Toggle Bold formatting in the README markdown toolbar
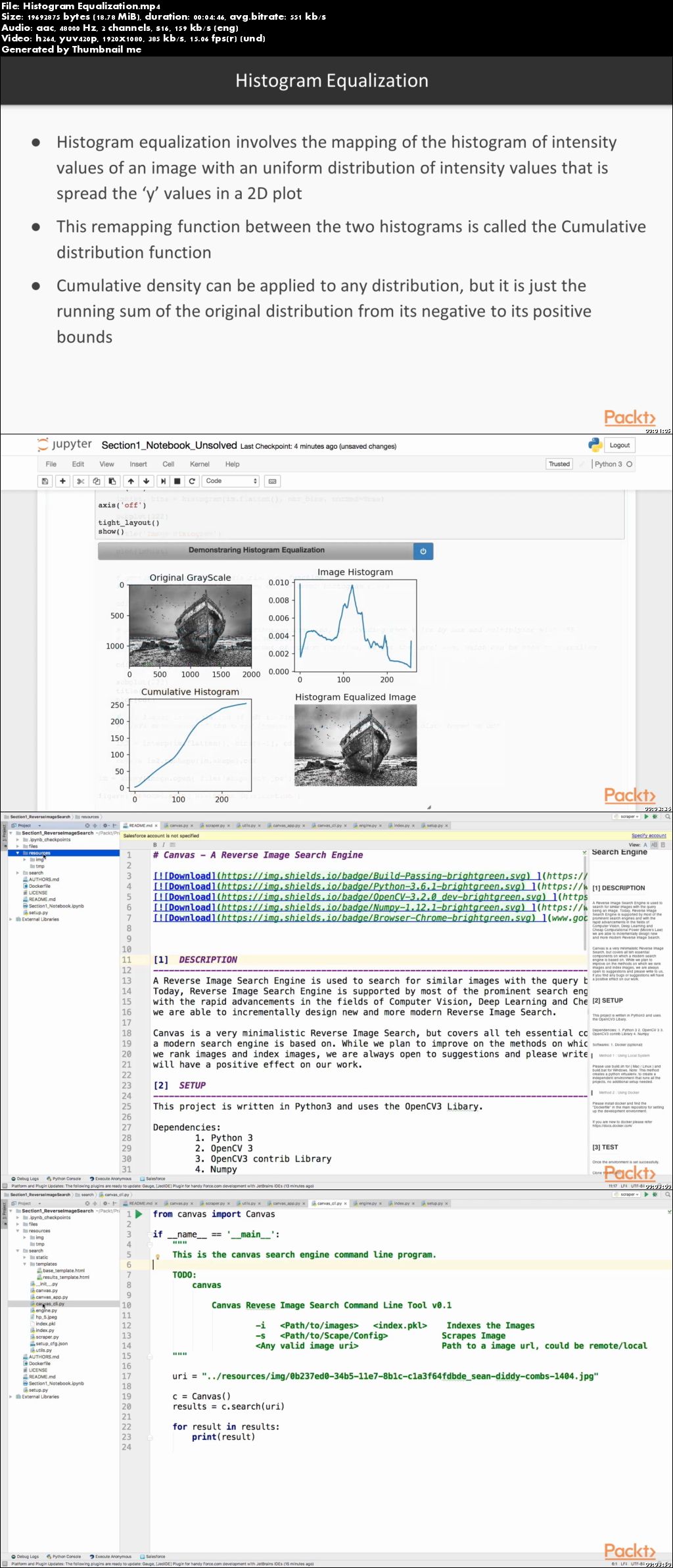The image size is (673, 1568). pyautogui.click(x=155, y=844)
